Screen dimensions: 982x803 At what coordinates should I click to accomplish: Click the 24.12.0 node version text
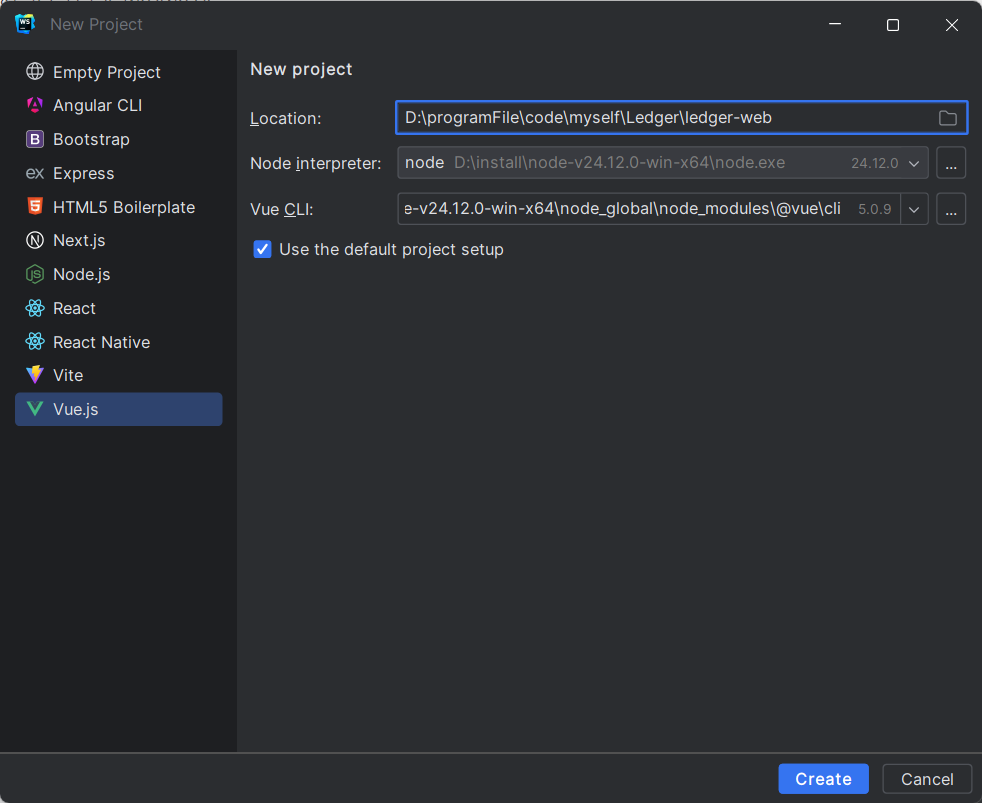(x=874, y=163)
